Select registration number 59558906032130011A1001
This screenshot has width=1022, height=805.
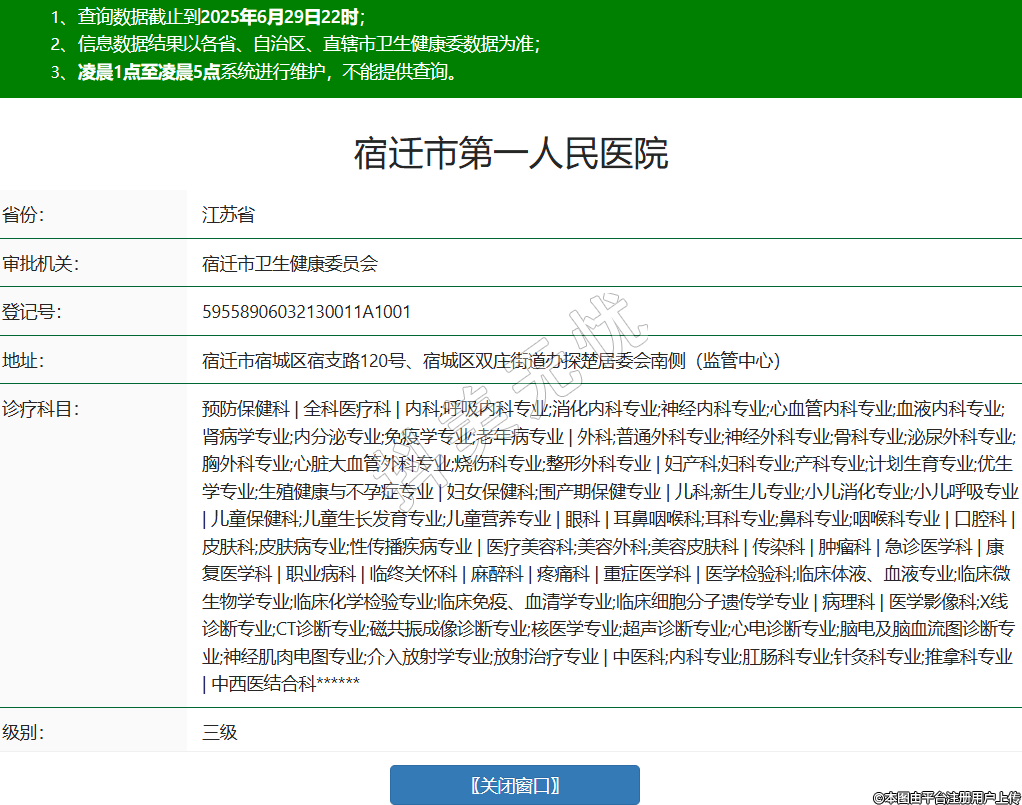coord(306,312)
